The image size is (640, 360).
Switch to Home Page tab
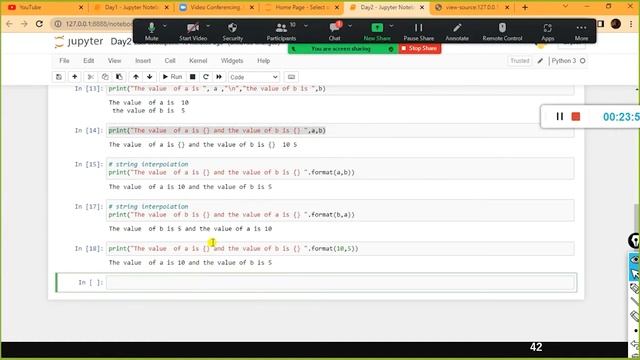301,7
